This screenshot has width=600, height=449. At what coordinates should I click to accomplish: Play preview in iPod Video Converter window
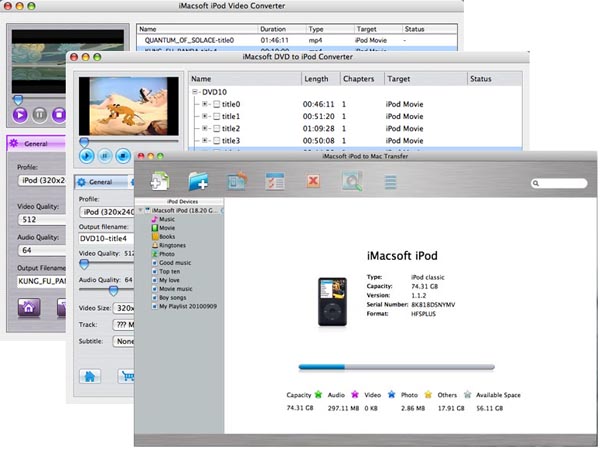pos(20,114)
